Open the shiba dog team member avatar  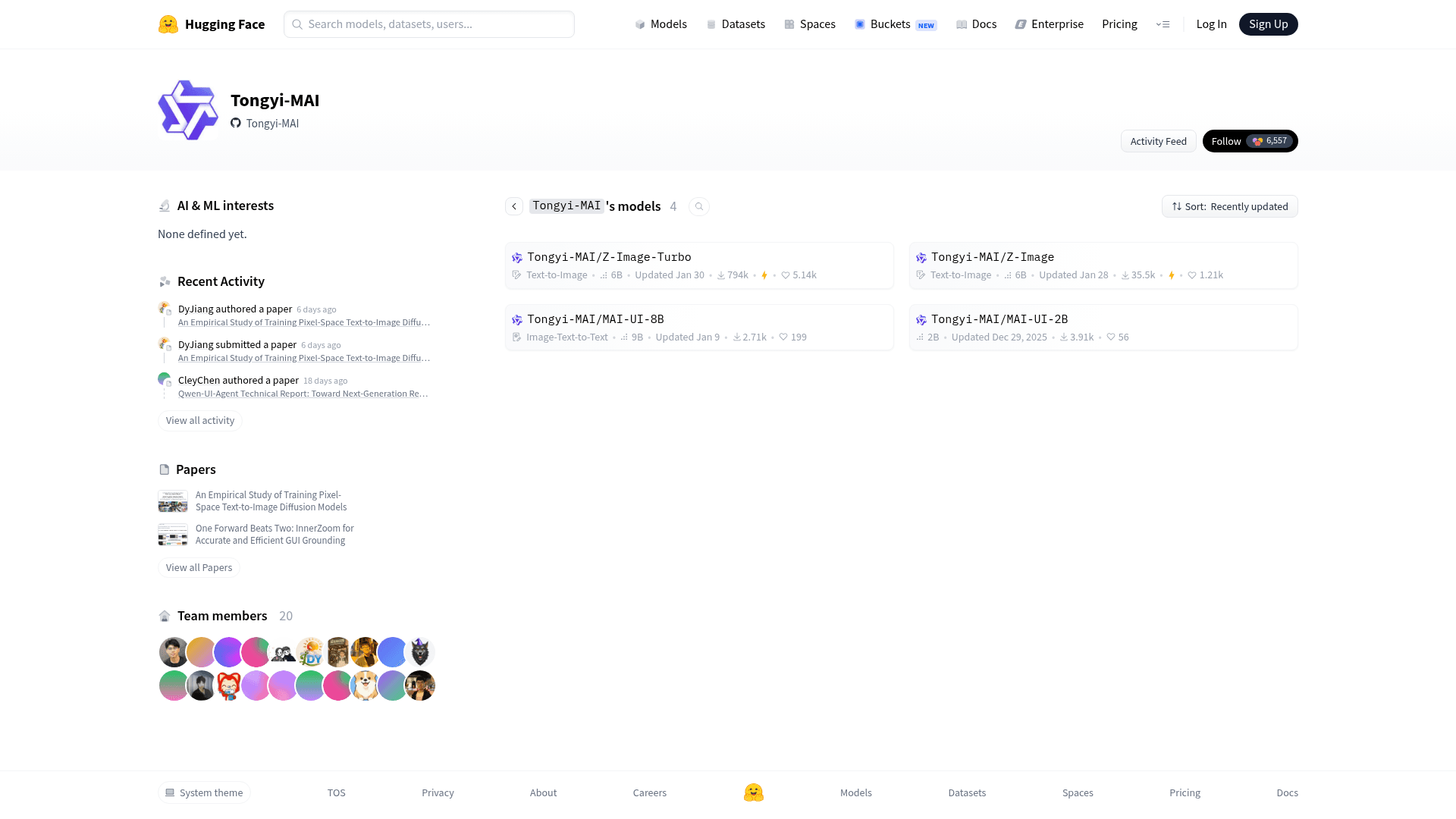(365, 686)
